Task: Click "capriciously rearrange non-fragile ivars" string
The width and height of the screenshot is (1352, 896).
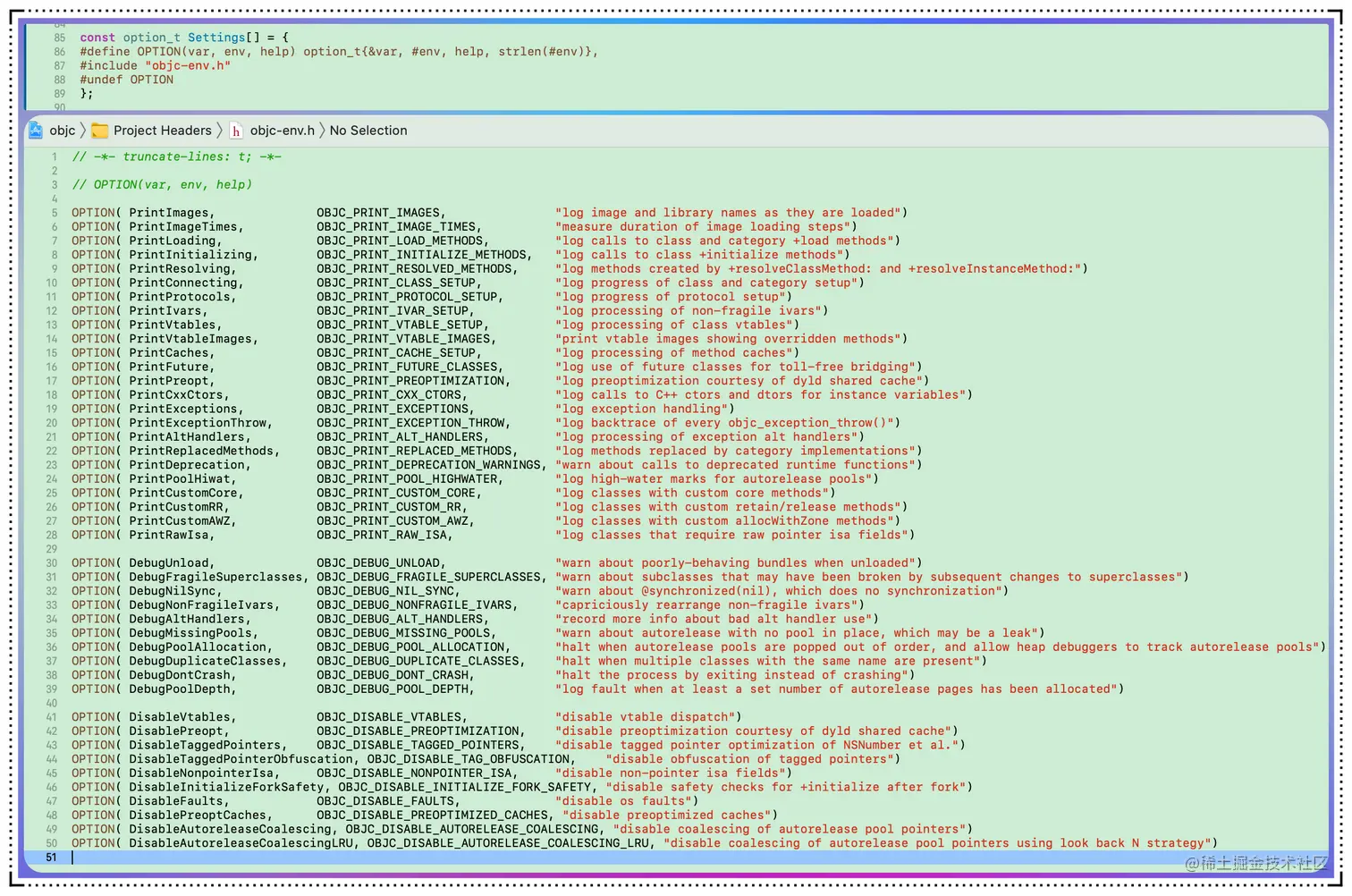Action: pyautogui.click(x=706, y=605)
